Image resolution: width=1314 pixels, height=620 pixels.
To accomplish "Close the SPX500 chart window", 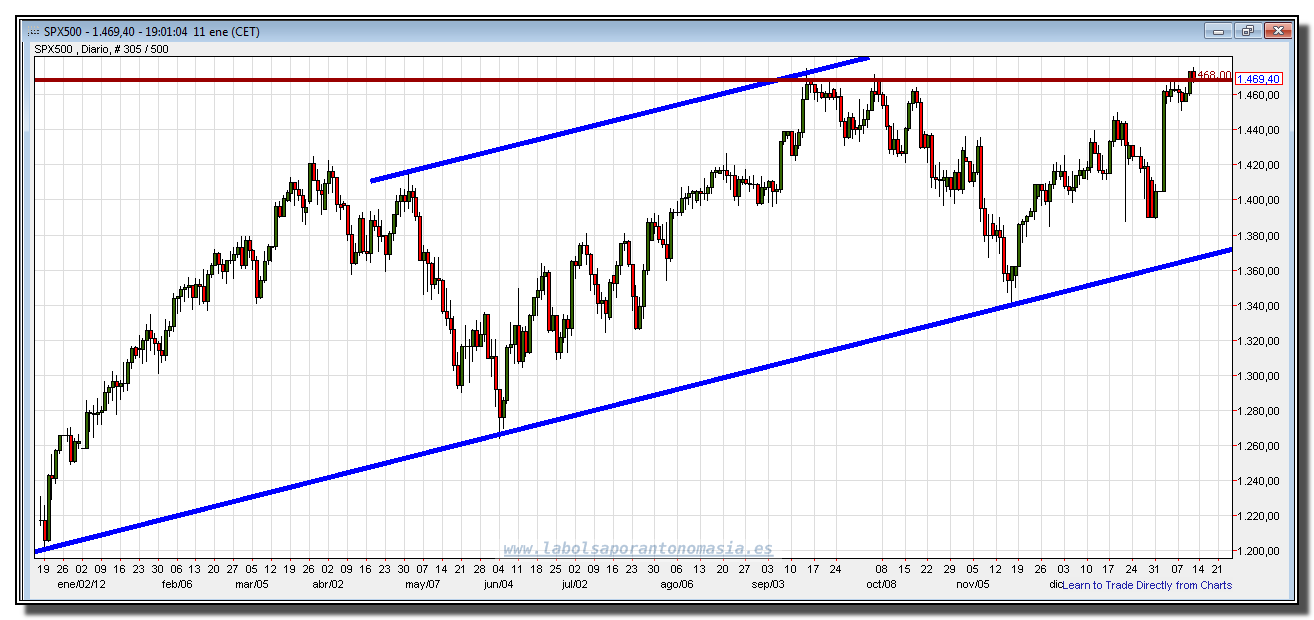I will (x=1278, y=31).
